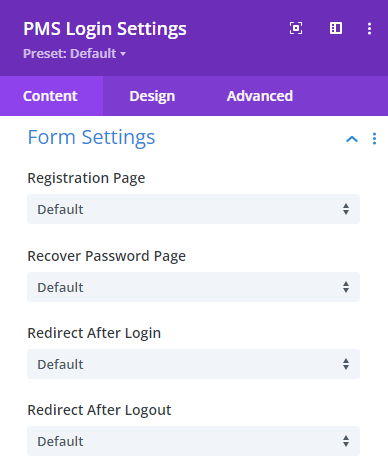
Task: Collapse the Form Settings section chevron
Action: [x=352, y=139]
